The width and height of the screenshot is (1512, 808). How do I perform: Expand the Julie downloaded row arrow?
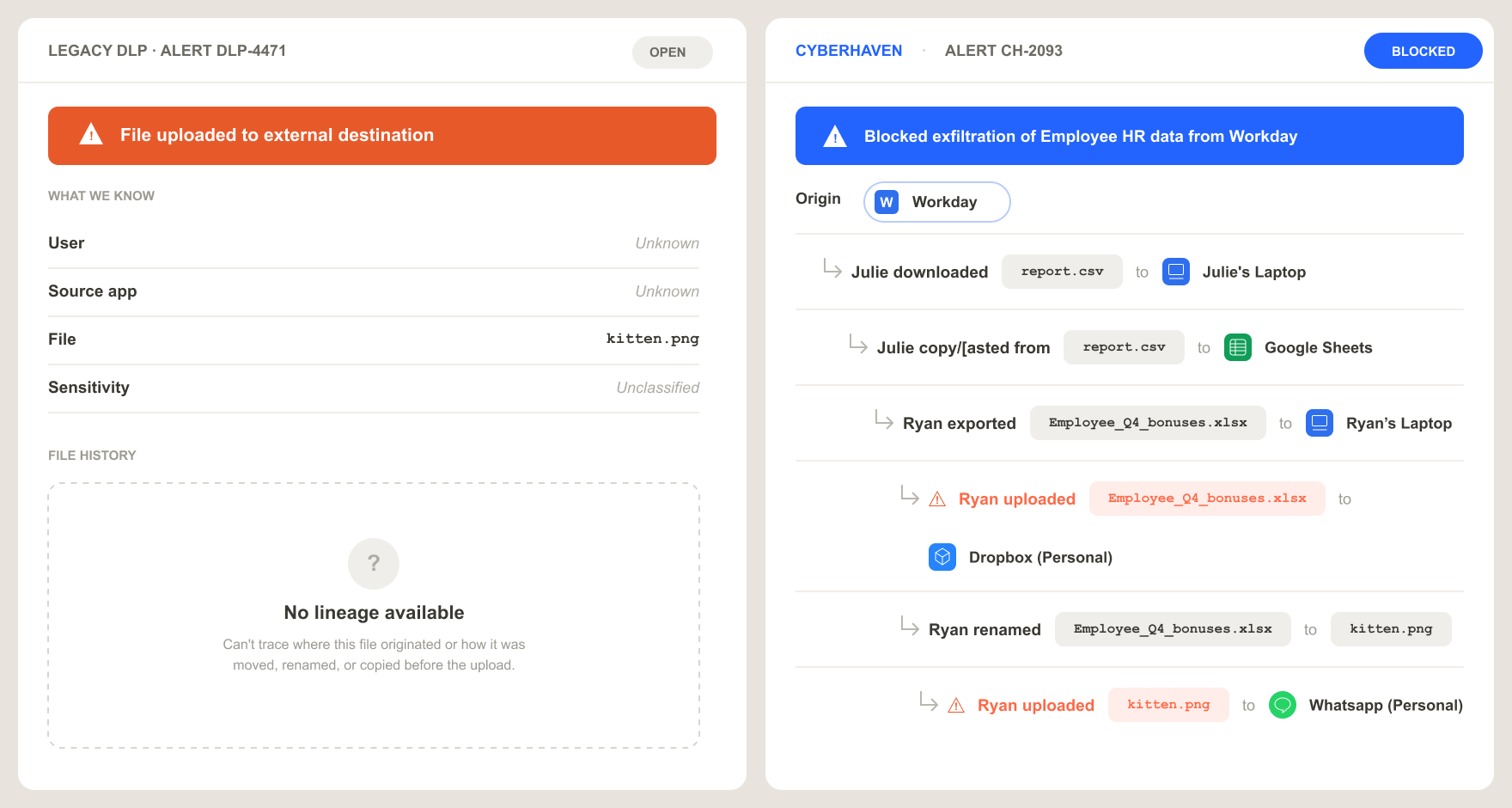(x=832, y=268)
